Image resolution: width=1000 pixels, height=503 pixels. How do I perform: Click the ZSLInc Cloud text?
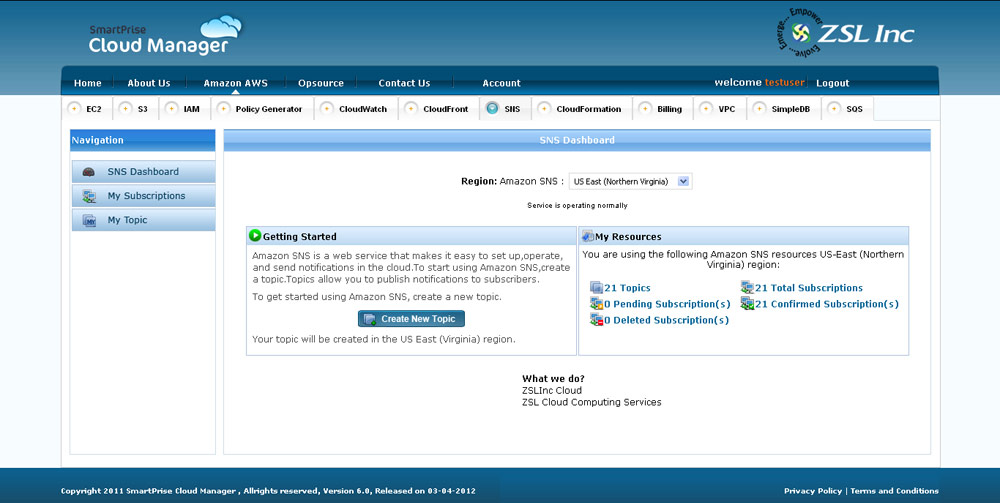click(x=552, y=390)
